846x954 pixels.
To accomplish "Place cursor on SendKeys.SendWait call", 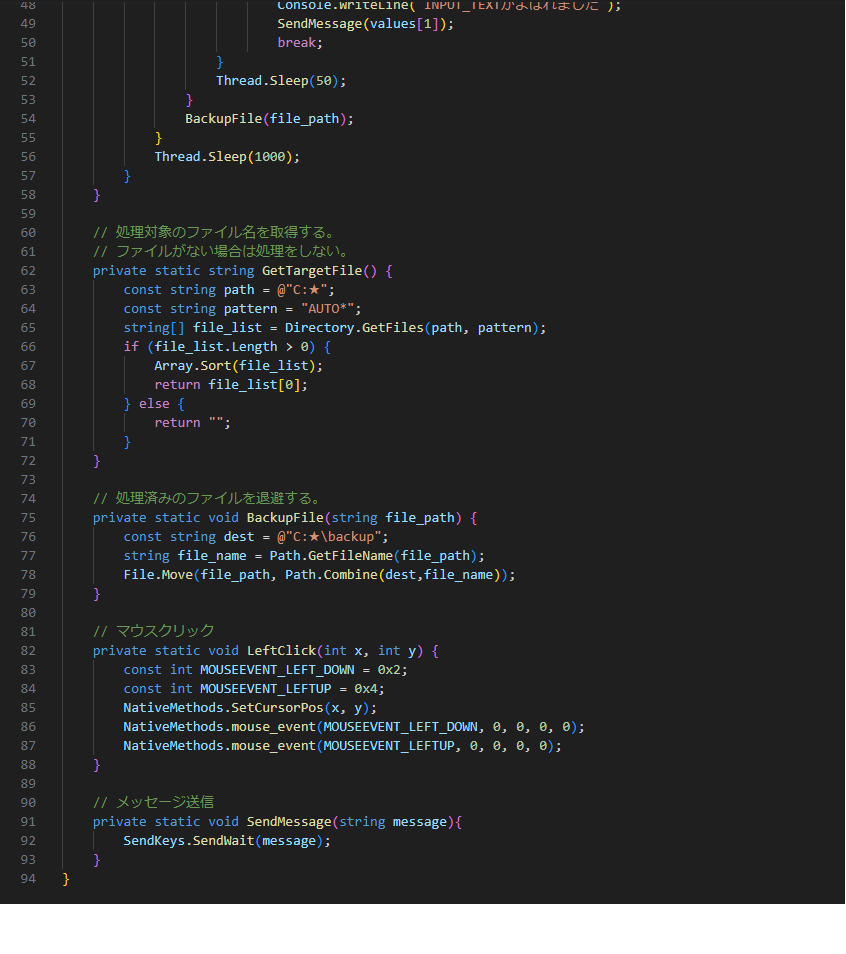I will 188,841.
